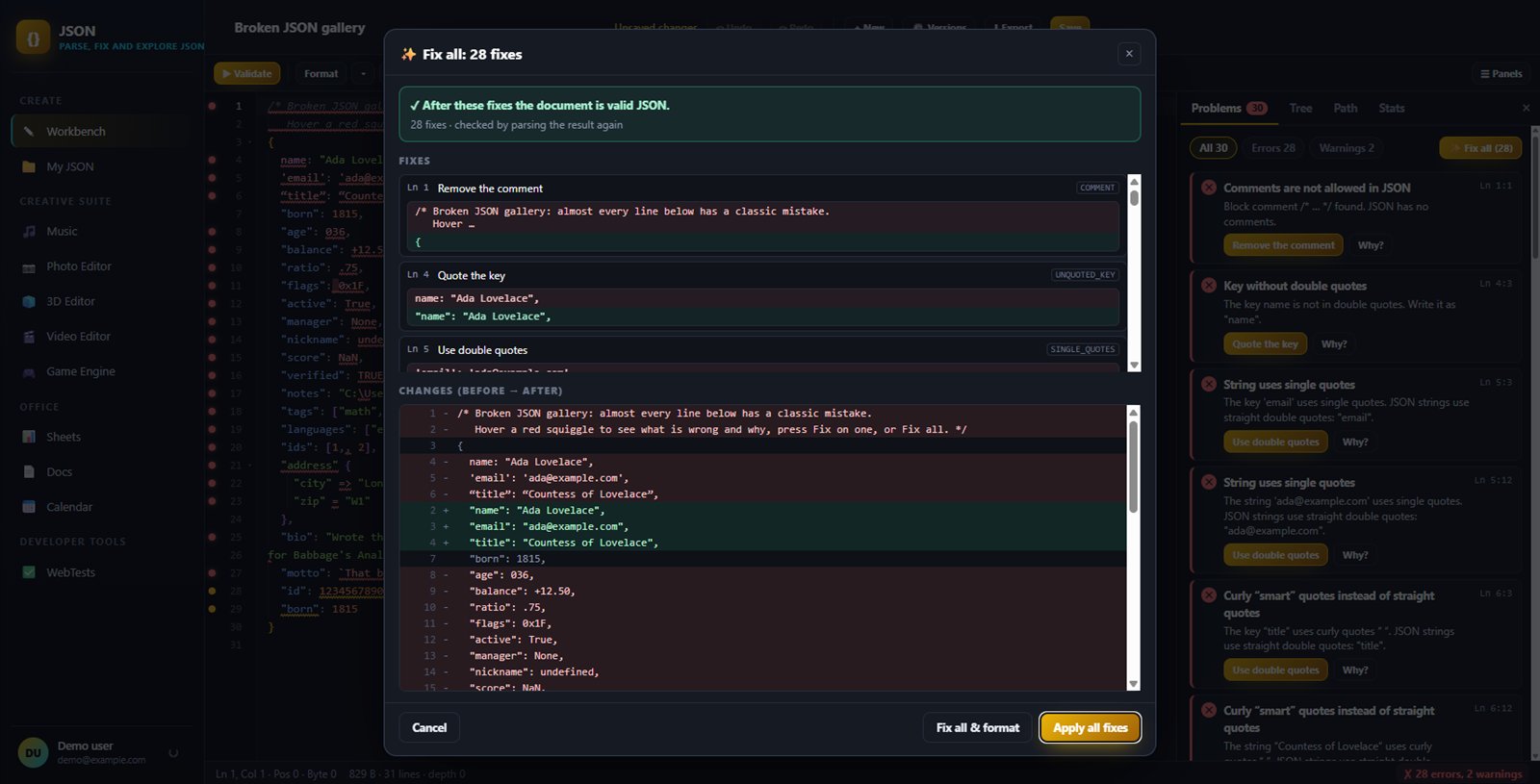Click the Changes diff scrollbar thumb

[x=1133, y=468]
